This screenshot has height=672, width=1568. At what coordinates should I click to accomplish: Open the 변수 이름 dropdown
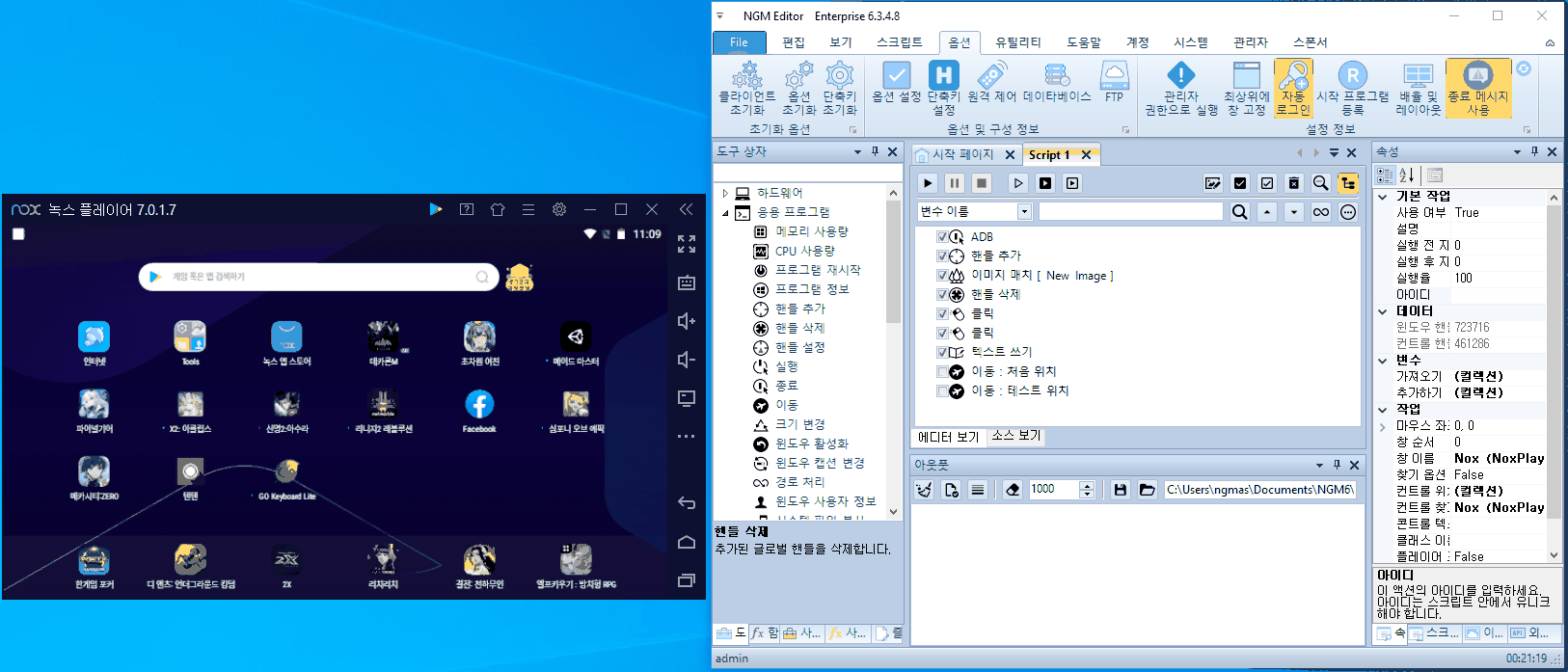[x=1024, y=212]
